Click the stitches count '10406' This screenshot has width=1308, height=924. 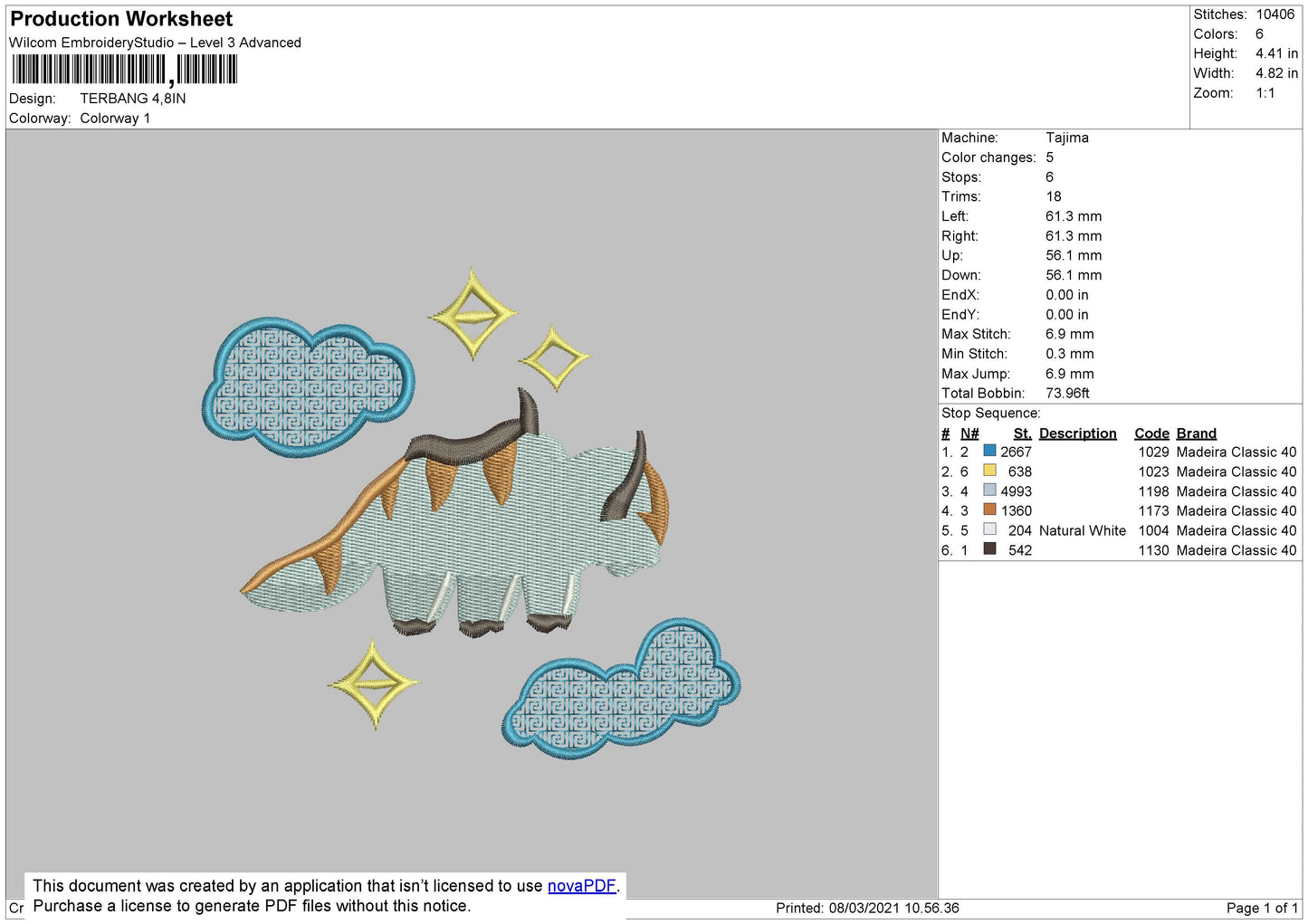pyautogui.click(x=1275, y=14)
